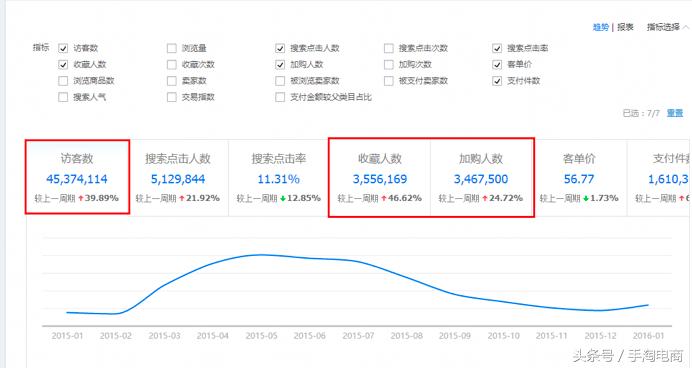Uncheck the 加购人数 checkbox

pyautogui.click(x=280, y=64)
